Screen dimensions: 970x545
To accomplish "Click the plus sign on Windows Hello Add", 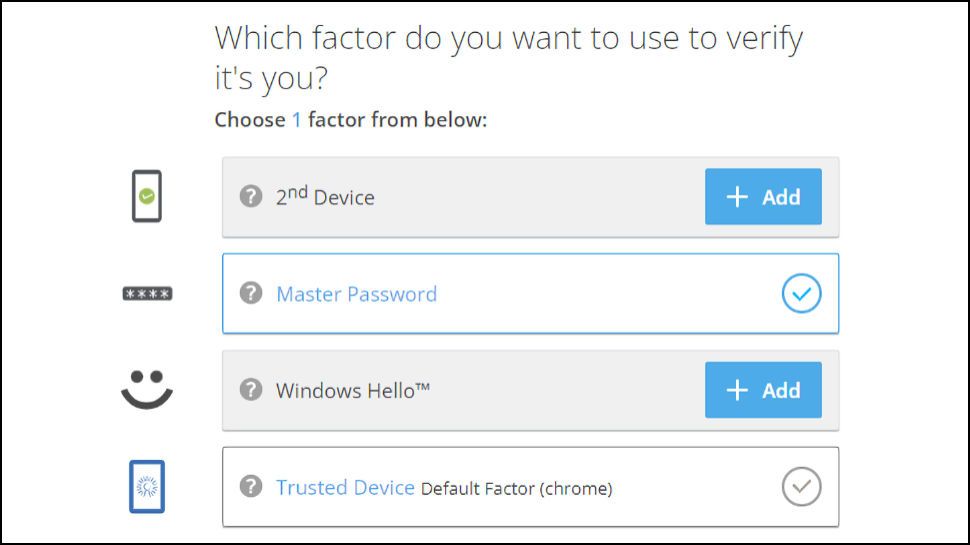I will [x=737, y=390].
